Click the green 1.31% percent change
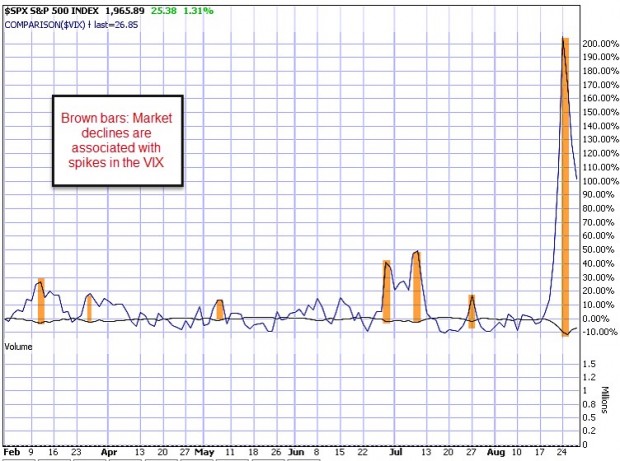This screenshot has width=620, height=461. click(198, 11)
